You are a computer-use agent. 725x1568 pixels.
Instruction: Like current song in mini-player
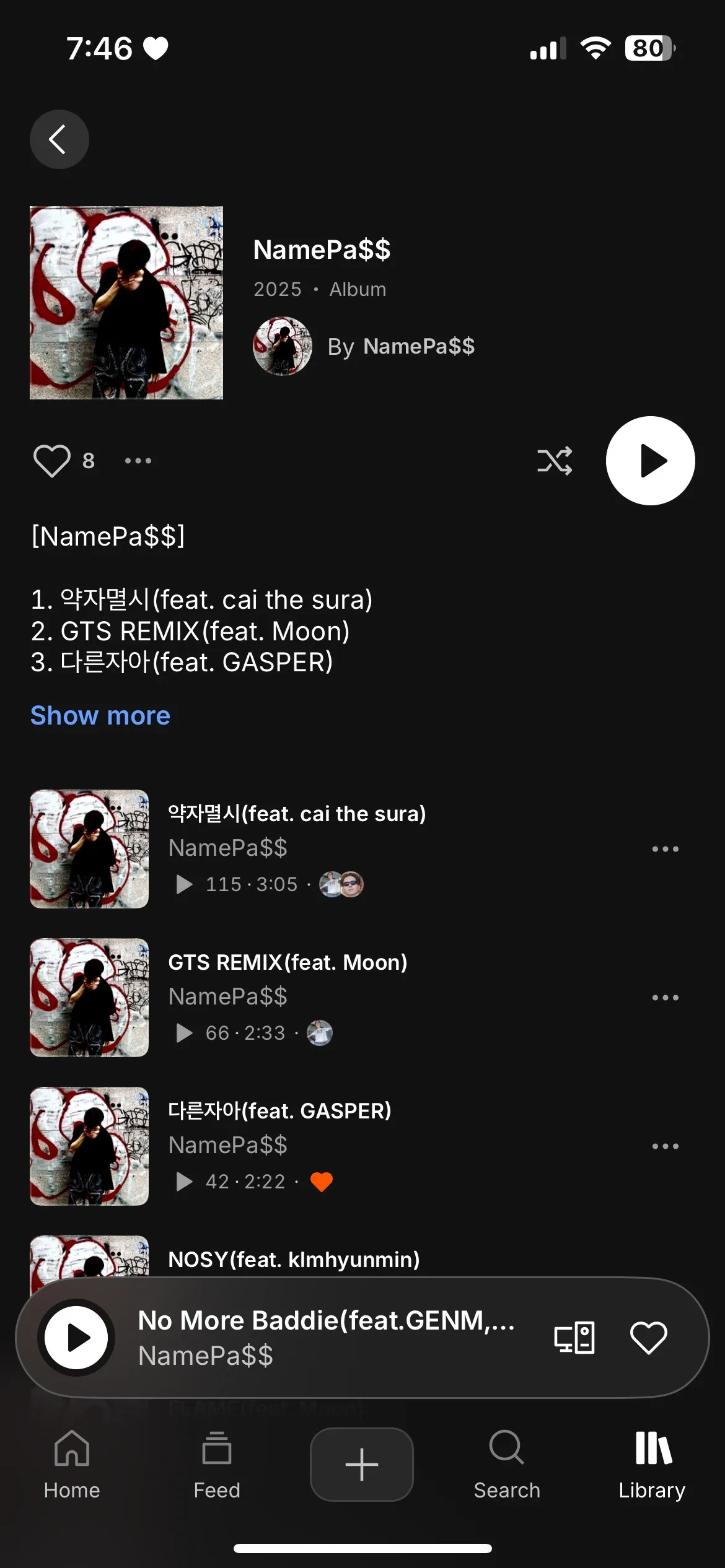pyautogui.click(x=649, y=1338)
